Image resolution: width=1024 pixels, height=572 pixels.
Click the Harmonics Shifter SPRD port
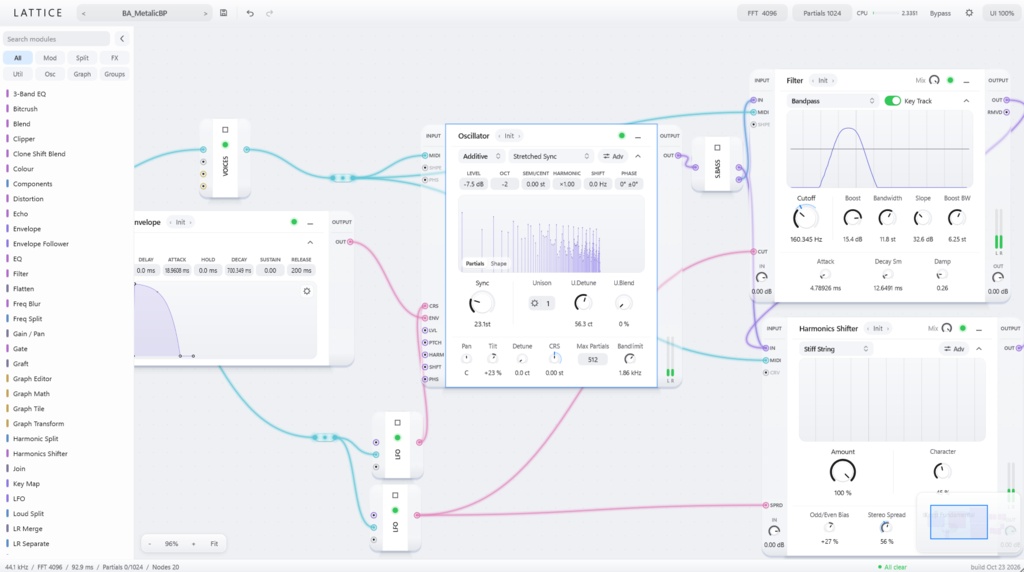click(x=765, y=505)
